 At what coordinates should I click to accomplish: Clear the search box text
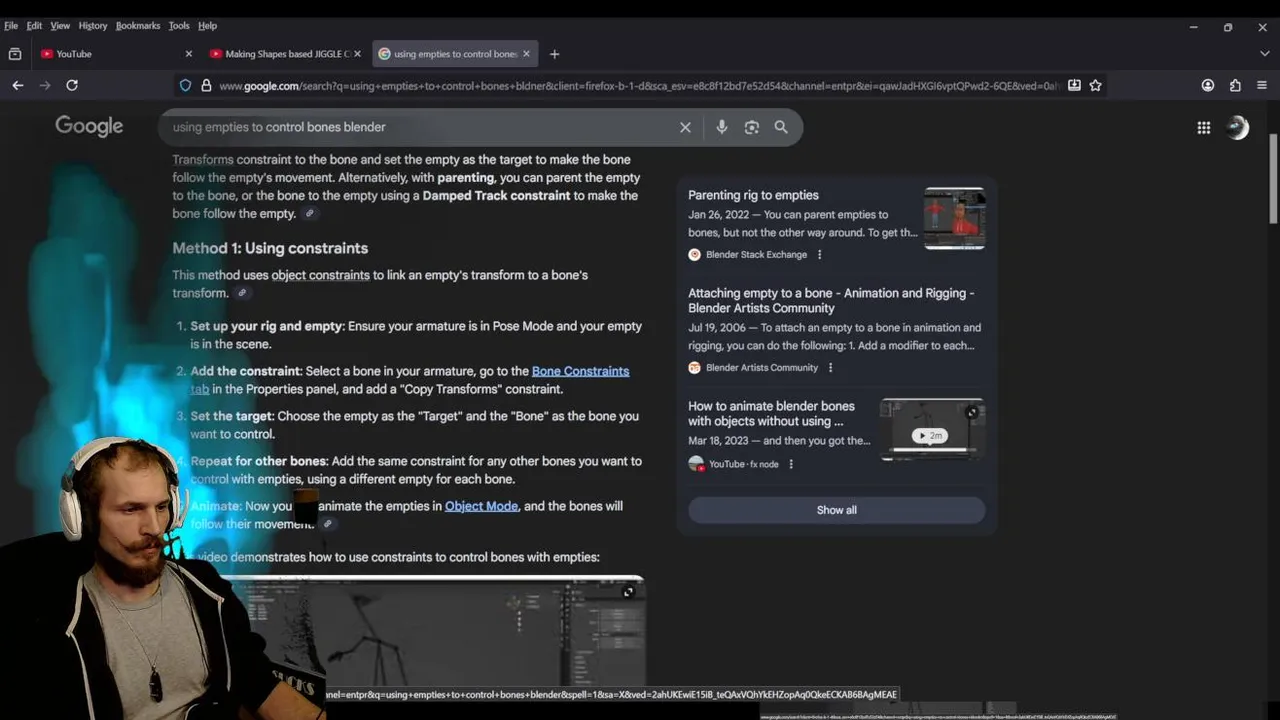click(685, 127)
